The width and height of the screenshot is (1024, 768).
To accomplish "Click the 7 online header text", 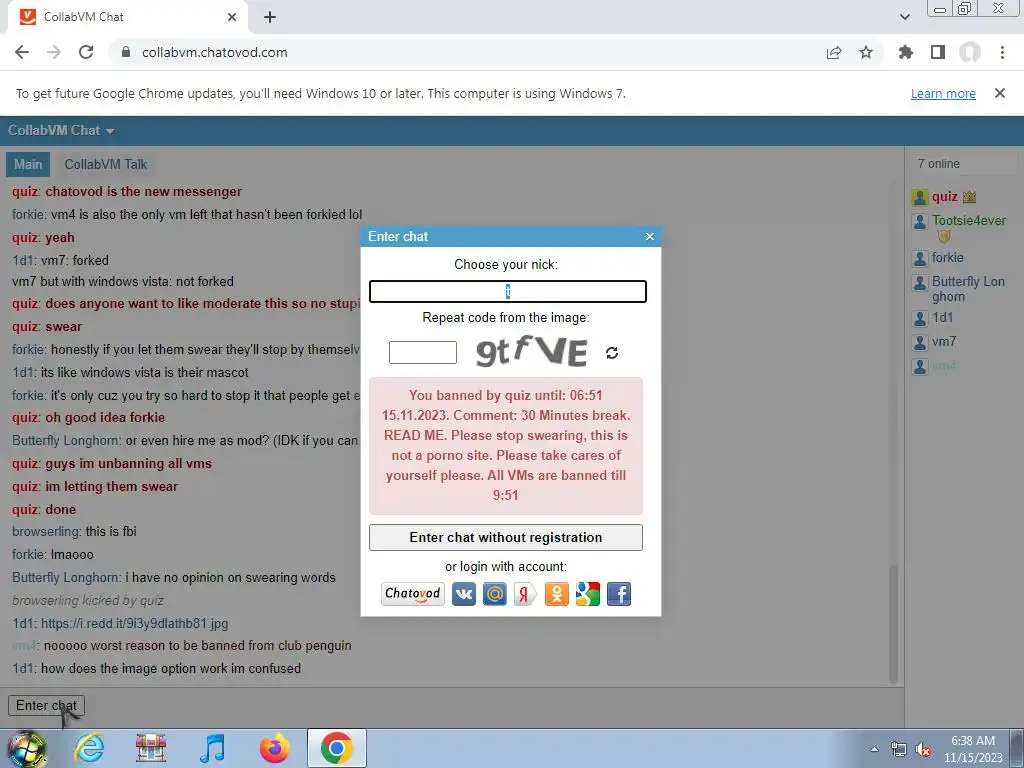I will coord(938,164).
